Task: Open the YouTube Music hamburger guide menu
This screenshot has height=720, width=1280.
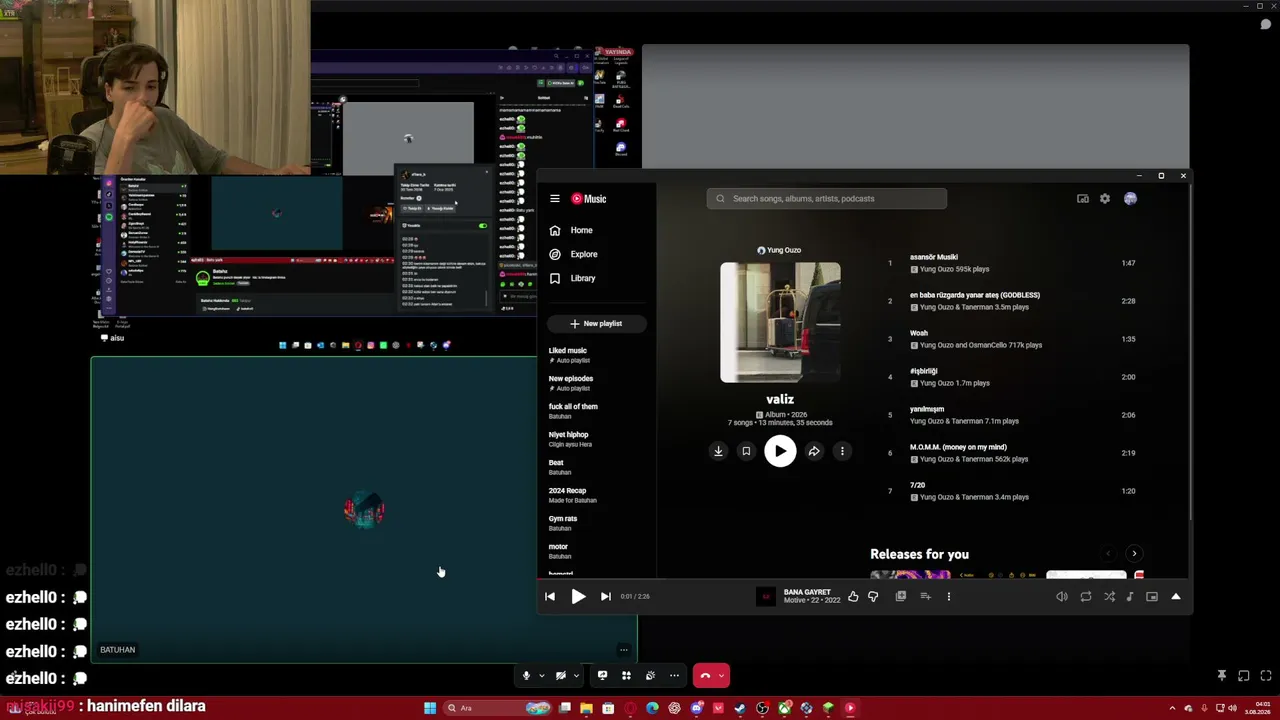Action: point(555,199)
